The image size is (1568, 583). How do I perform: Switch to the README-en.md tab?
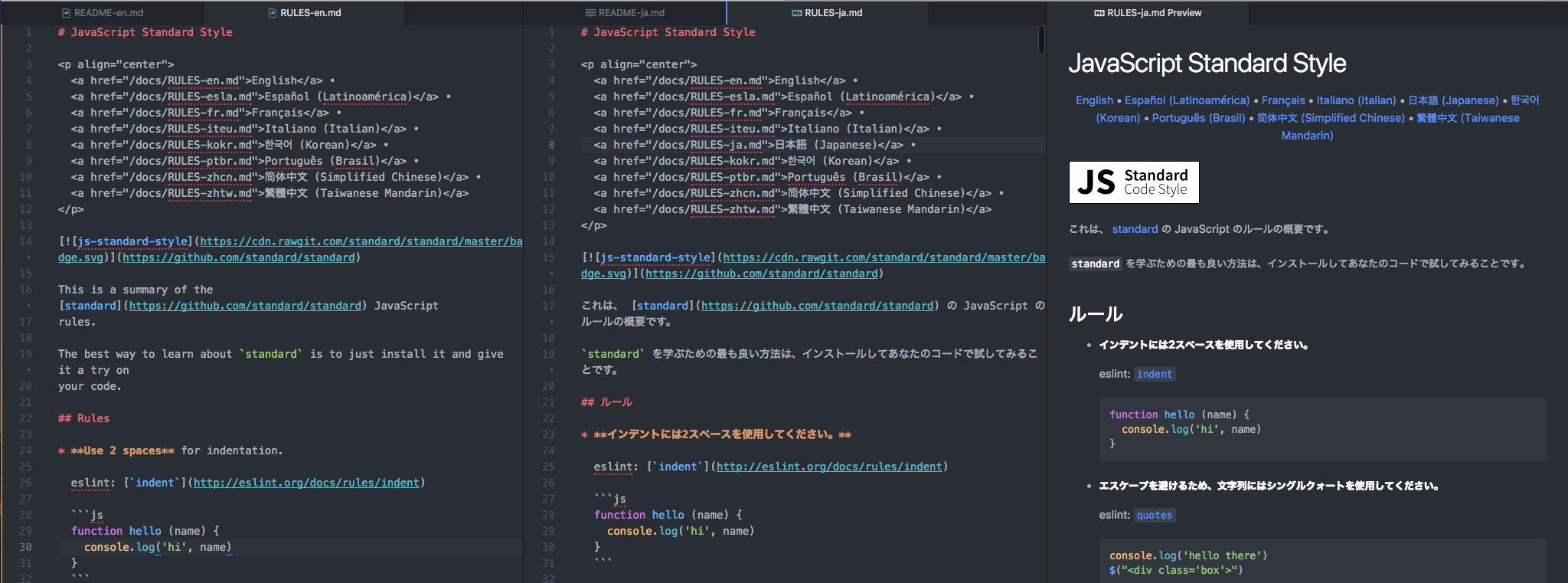point(103,12)
